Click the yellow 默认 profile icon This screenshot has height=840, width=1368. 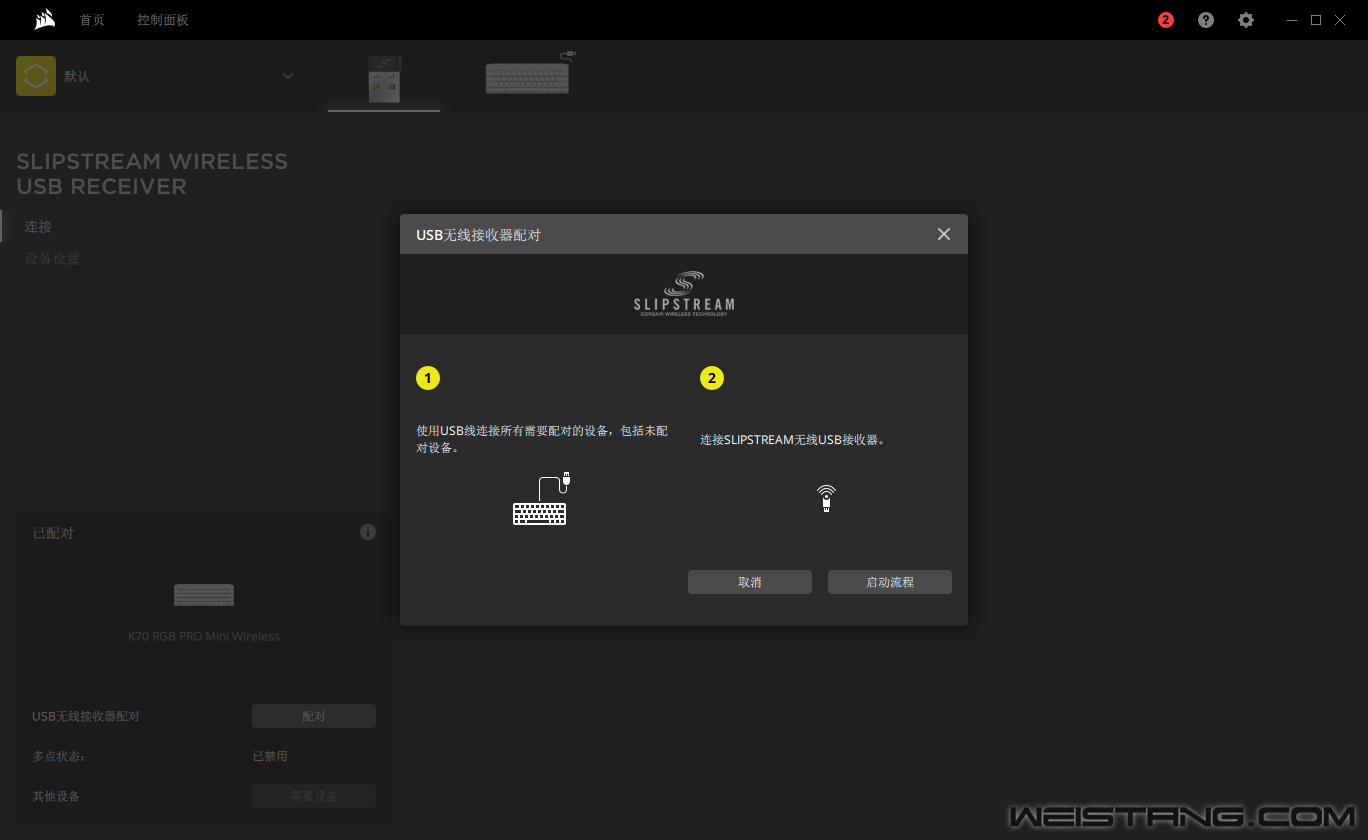coord(36,76)
